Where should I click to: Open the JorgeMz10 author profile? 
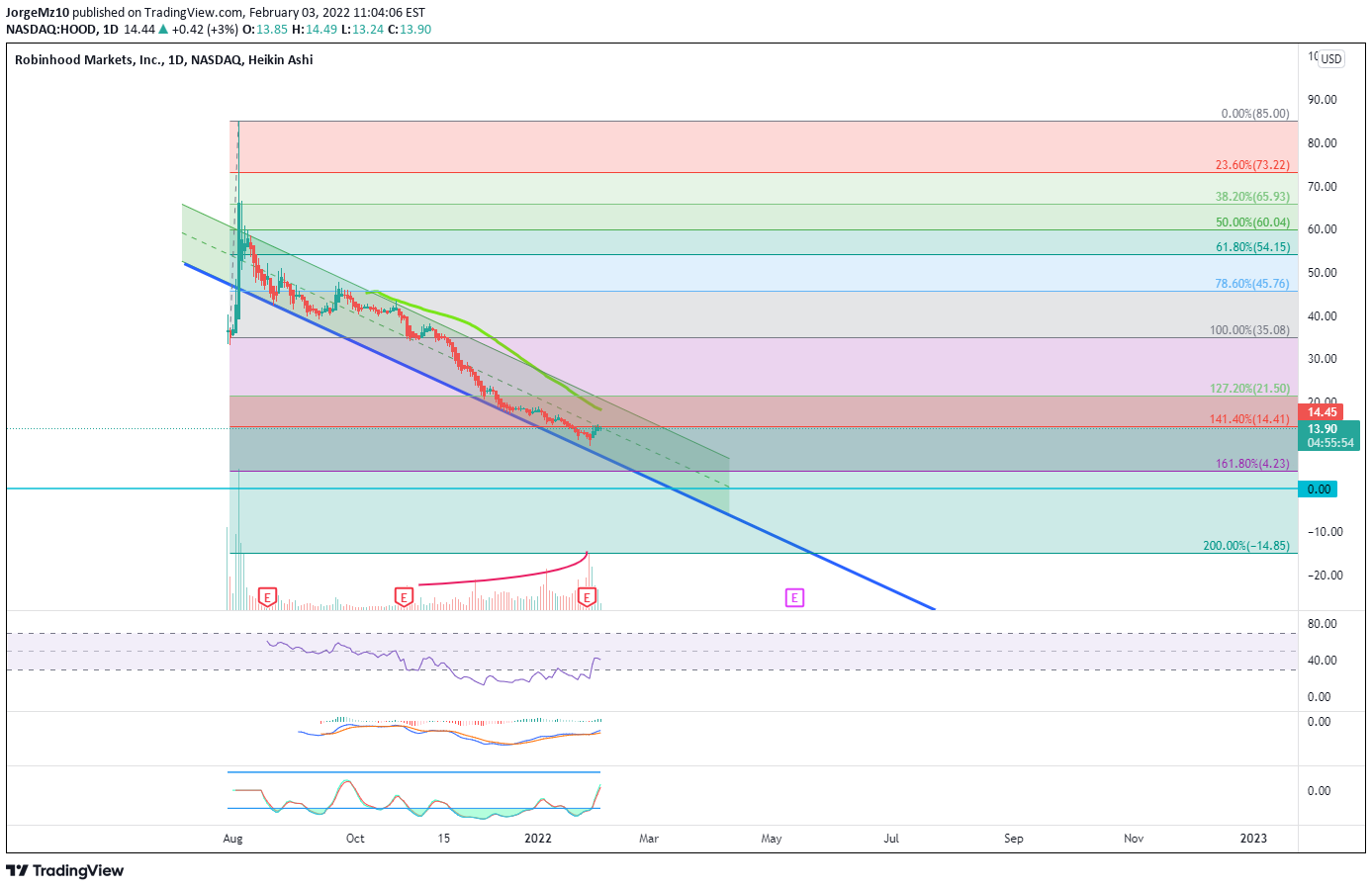(x=37, y=13)
